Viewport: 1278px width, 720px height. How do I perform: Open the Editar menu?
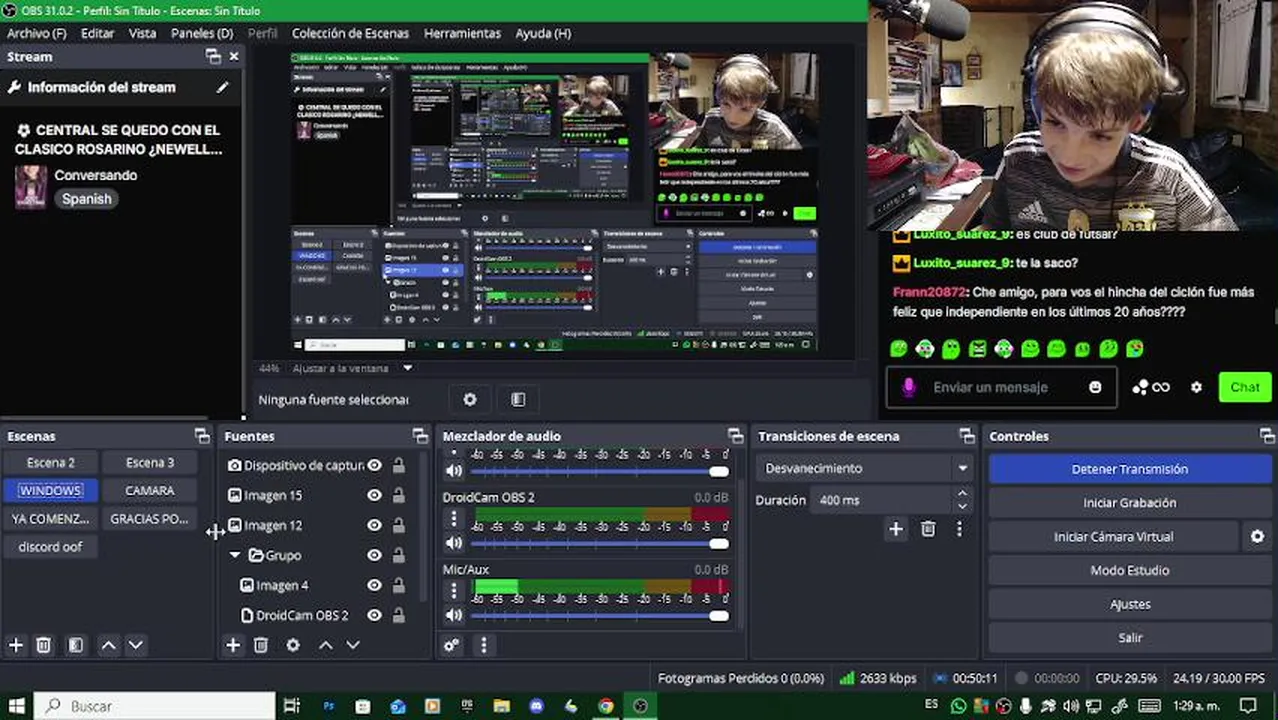coord(97,33)
